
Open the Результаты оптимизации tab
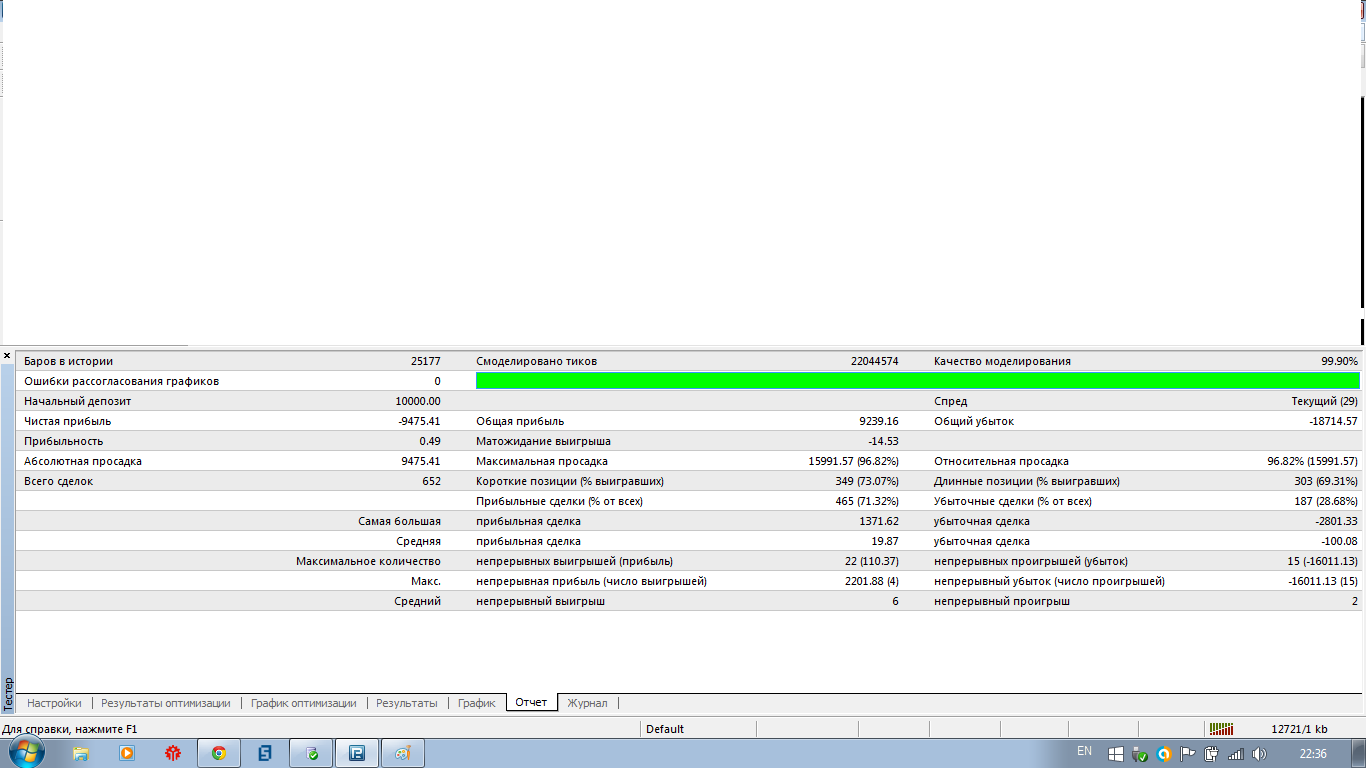pyautogui.click(x=166, y=703)
